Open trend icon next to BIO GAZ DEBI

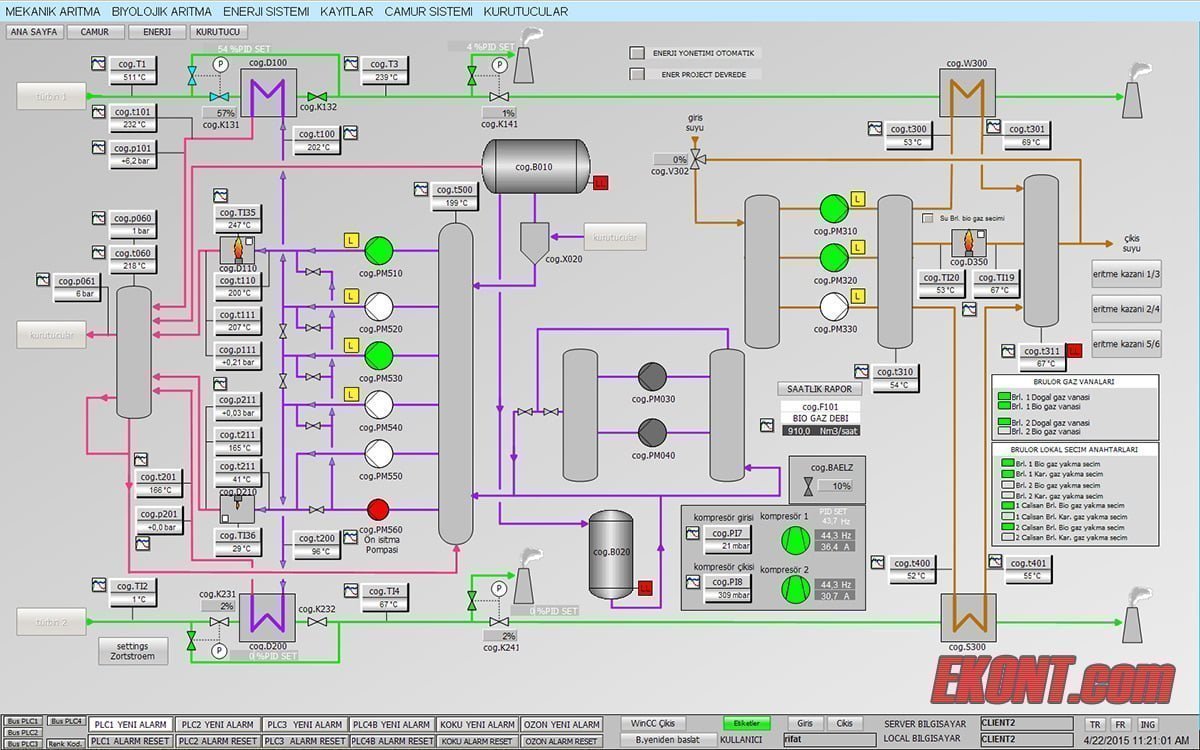[766, 425]
